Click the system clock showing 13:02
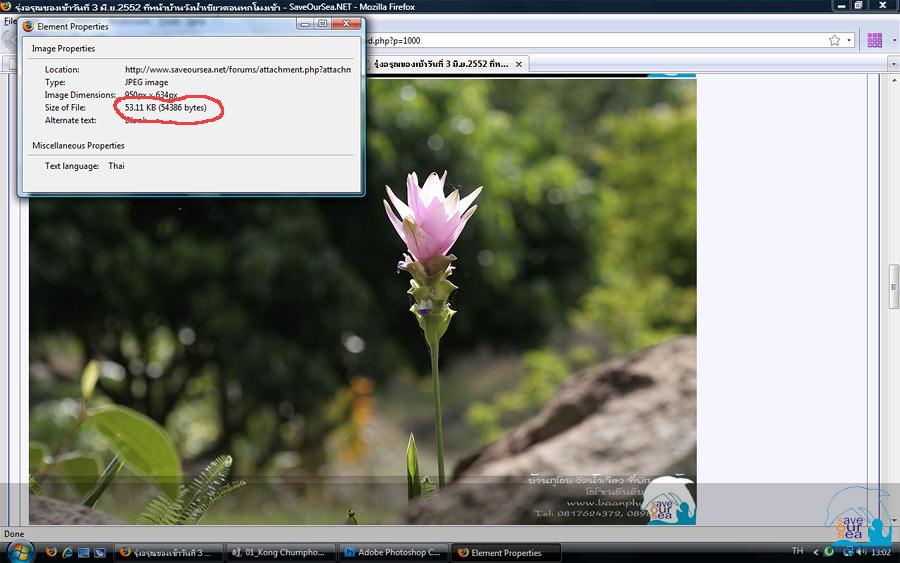The height and width of the screenshot is (563, 900). pyautogui.click(x=882, y=552)
